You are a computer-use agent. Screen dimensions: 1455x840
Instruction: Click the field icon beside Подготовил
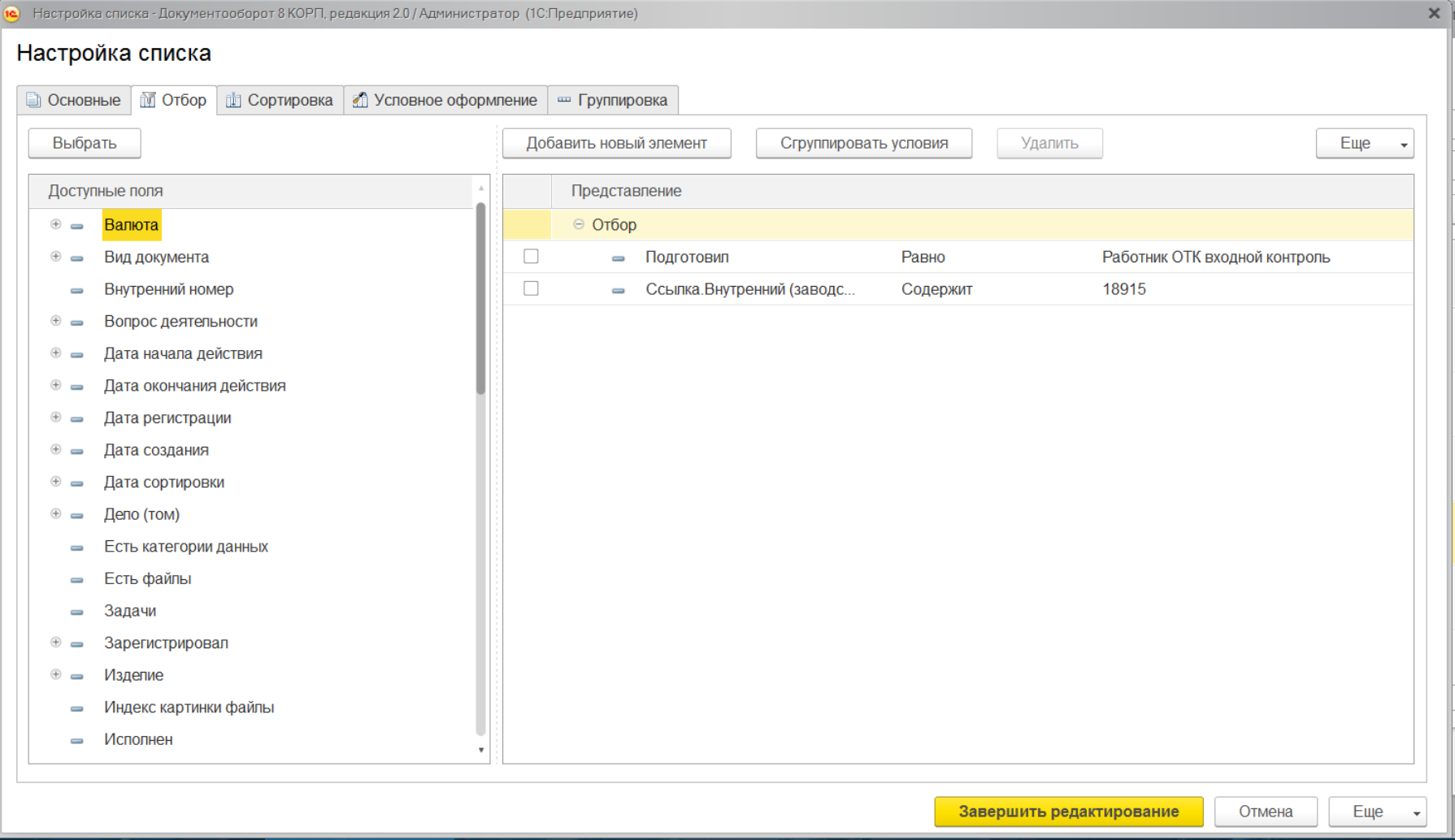click(x=619, y=258)
